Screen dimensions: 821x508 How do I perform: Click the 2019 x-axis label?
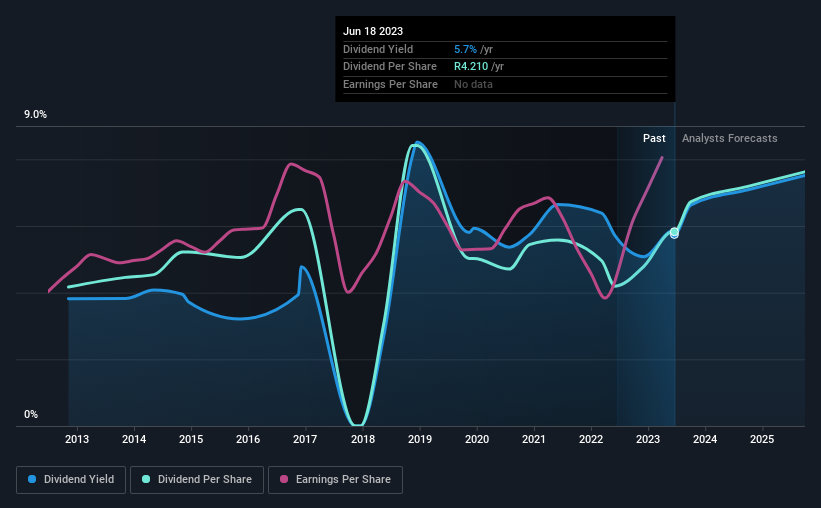[420, 439]
